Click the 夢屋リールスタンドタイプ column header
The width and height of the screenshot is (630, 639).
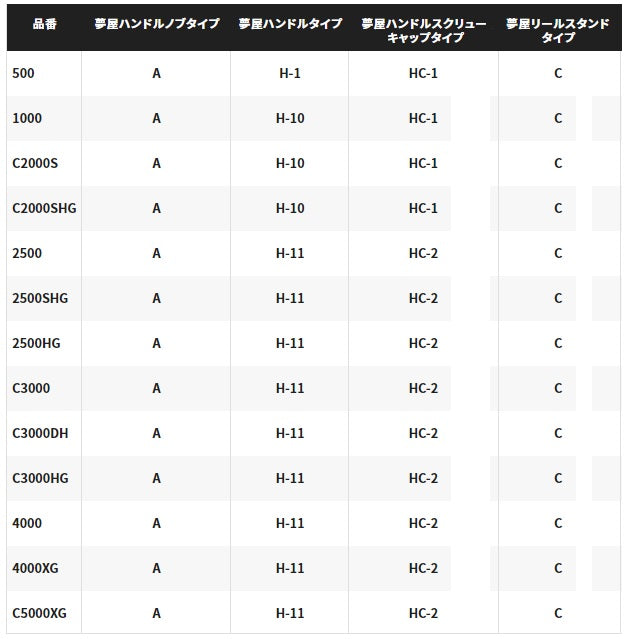(x=558, y=30)
